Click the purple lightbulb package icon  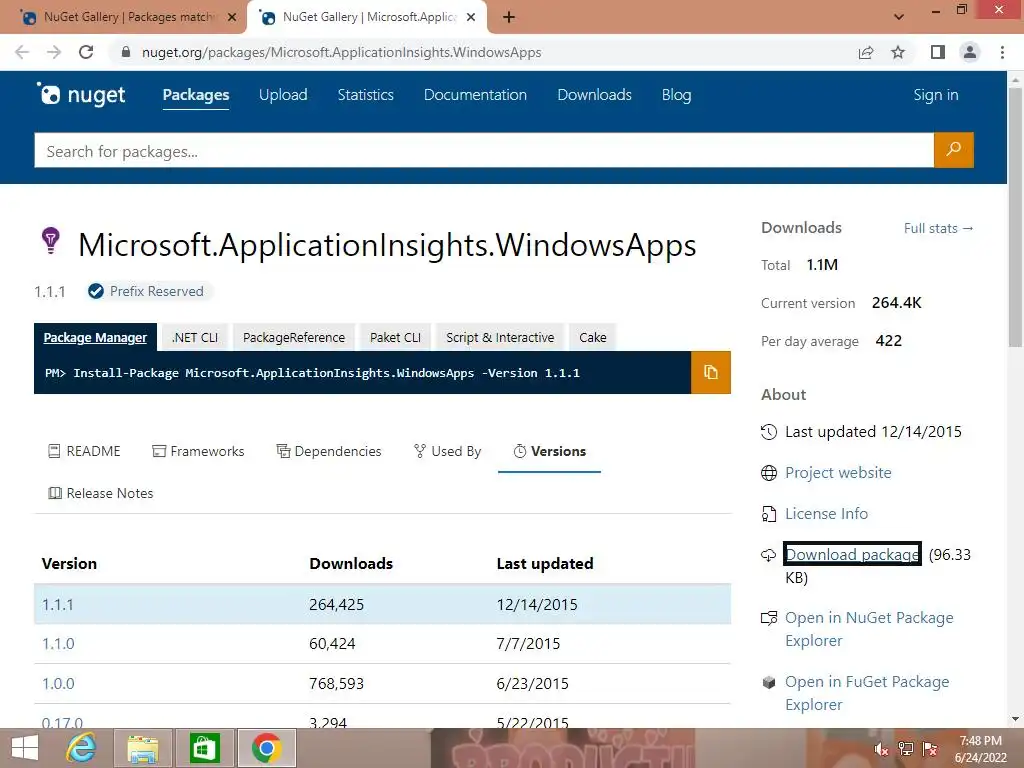(x=51, y=241)
